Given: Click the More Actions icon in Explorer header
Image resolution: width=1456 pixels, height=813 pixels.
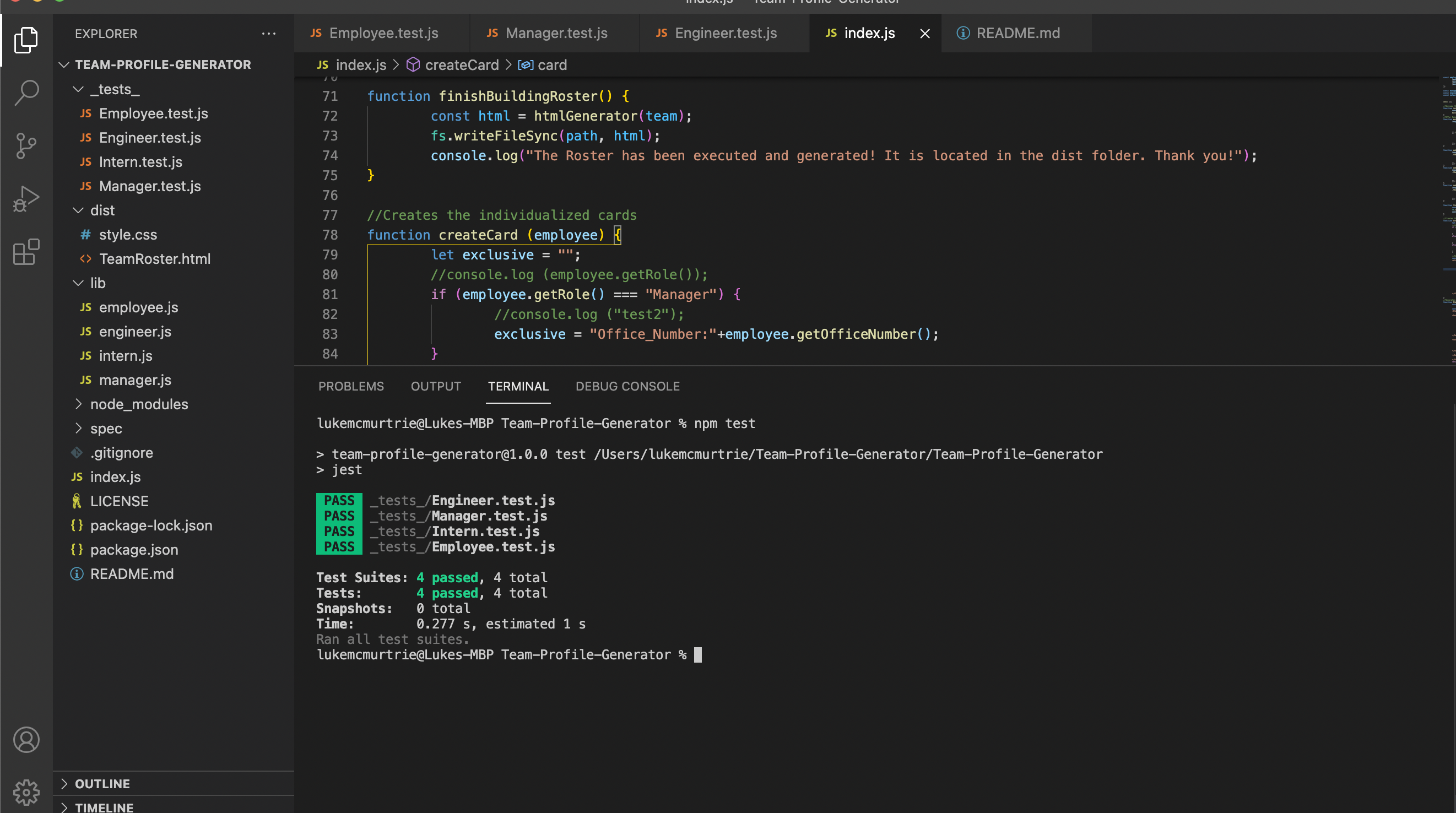Looking at the screenshot, I should 268,34.
